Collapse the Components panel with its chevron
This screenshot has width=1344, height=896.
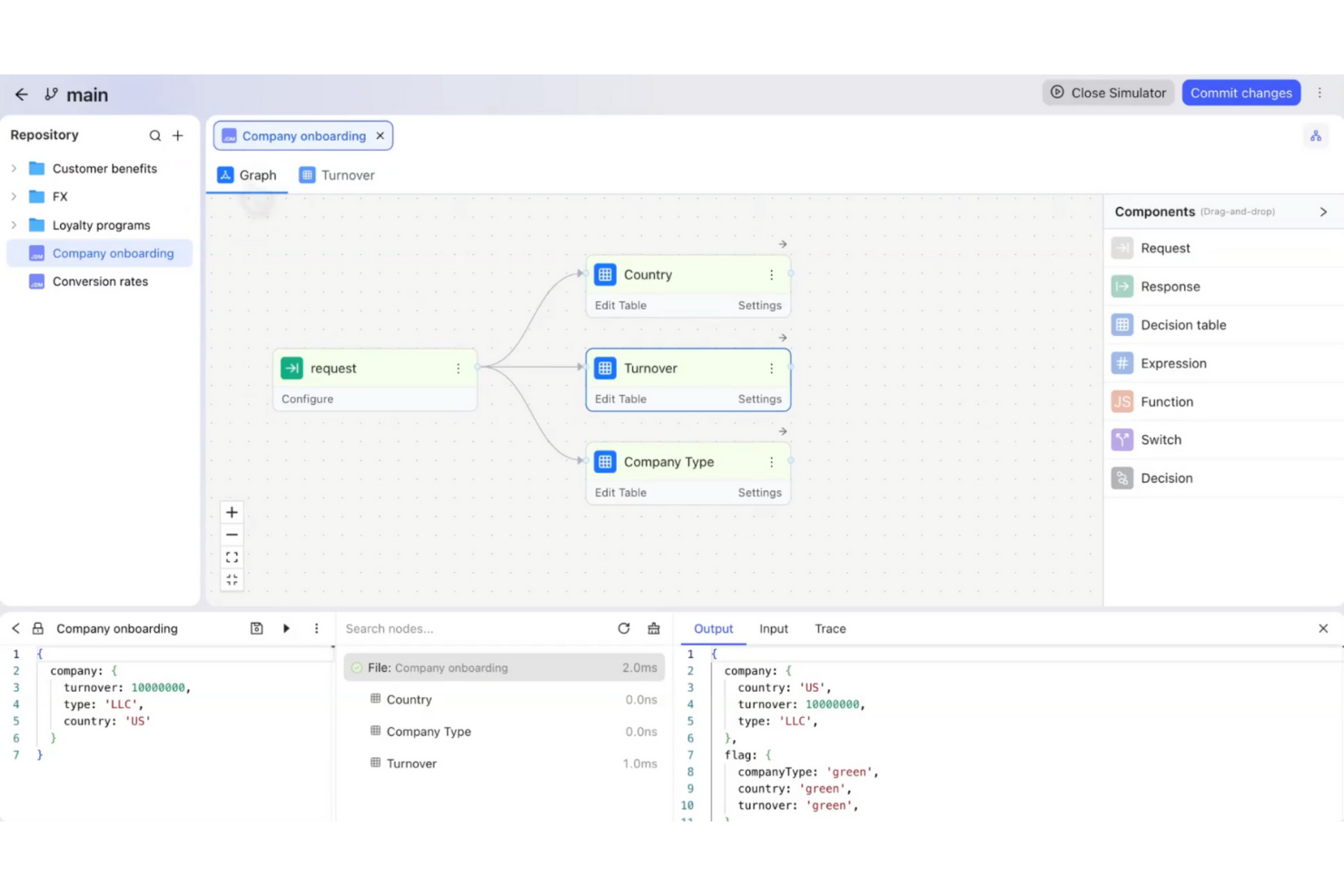pos(1324,212)
